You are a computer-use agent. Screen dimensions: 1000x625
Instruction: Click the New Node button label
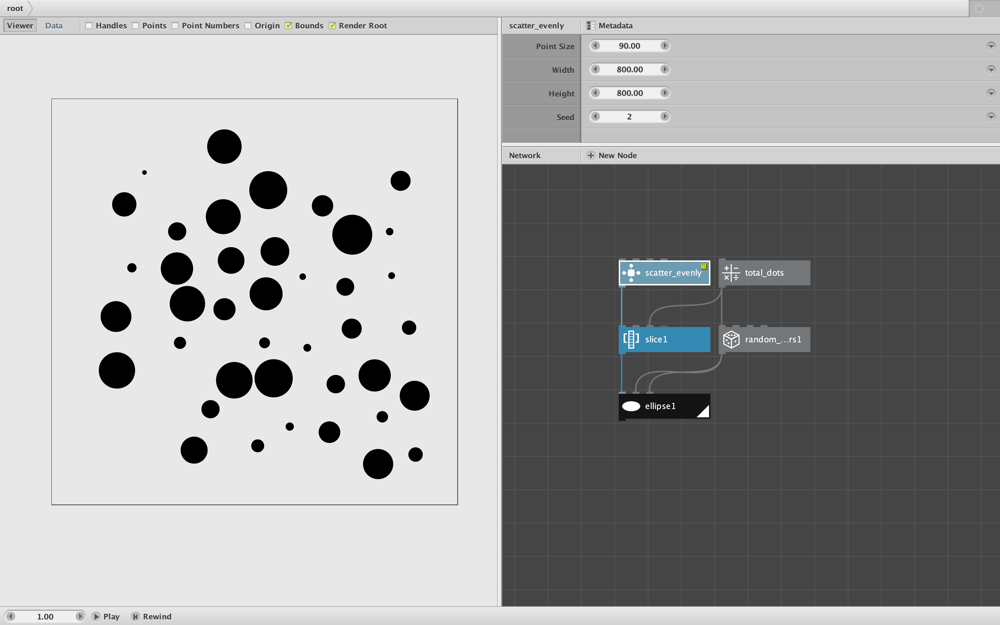(x=617, y=156)
